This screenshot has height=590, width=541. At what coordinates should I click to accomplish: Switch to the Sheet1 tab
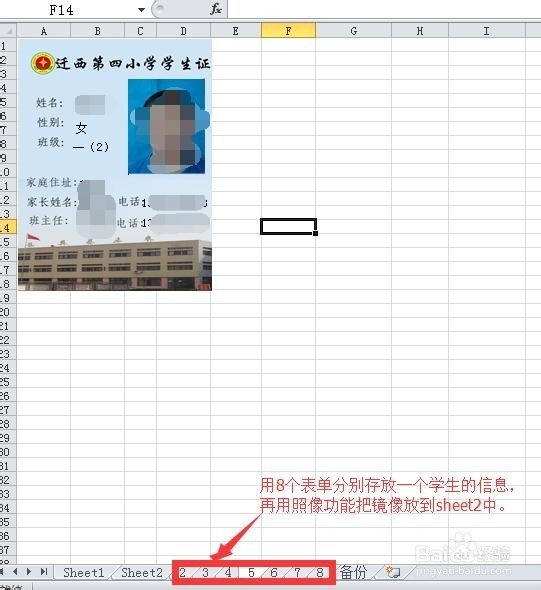point(84,573)
